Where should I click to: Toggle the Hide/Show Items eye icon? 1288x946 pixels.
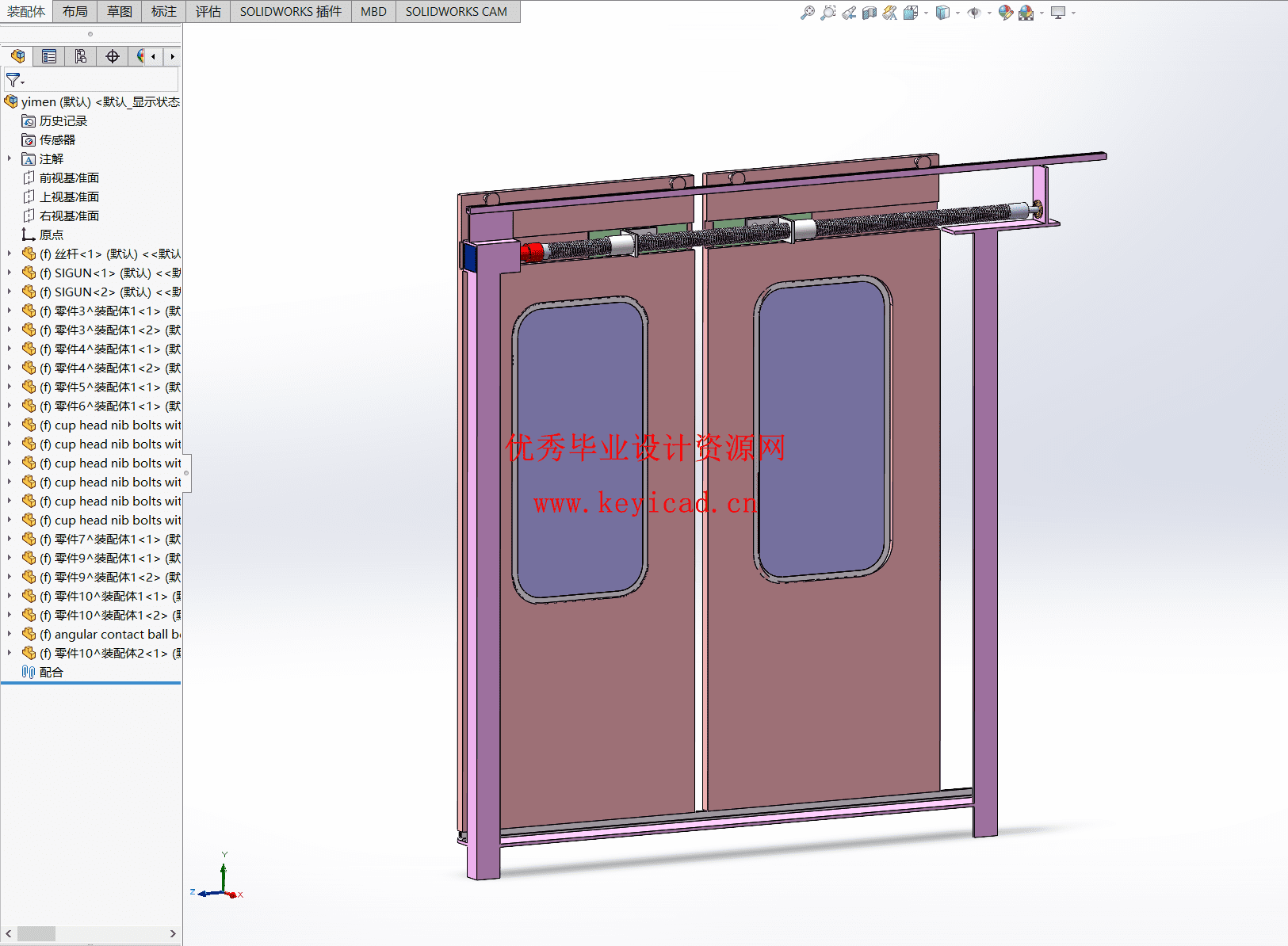(974, 13)
